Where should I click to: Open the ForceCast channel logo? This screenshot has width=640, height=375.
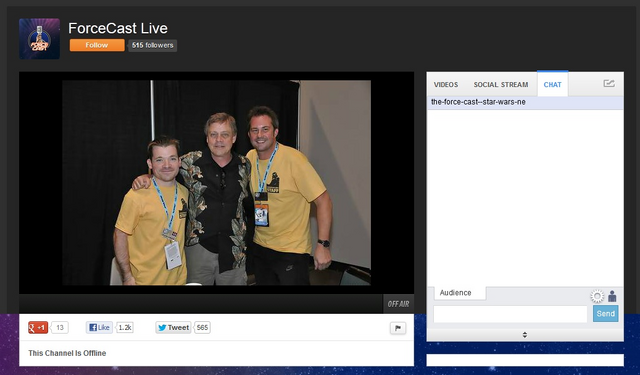pyautogui.click(x=39, y=39)
